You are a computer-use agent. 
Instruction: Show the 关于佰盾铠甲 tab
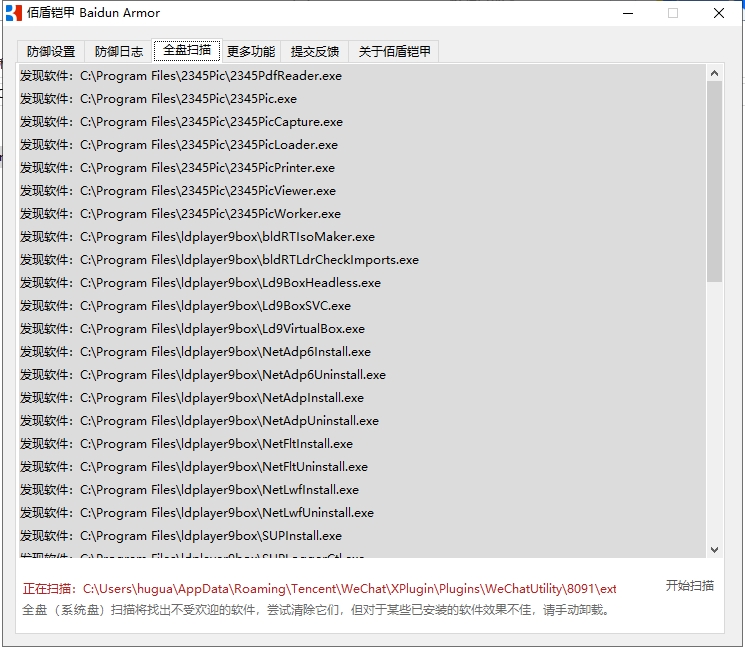[x=393, y=52]
